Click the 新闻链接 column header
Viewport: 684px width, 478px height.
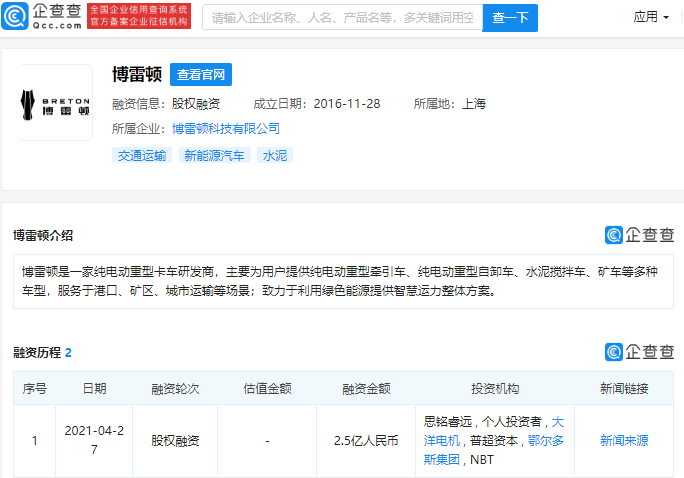click(x=624, y=388)
